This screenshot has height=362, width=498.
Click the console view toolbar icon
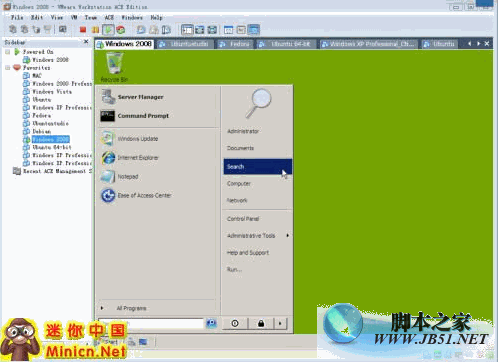coord(253,30)
